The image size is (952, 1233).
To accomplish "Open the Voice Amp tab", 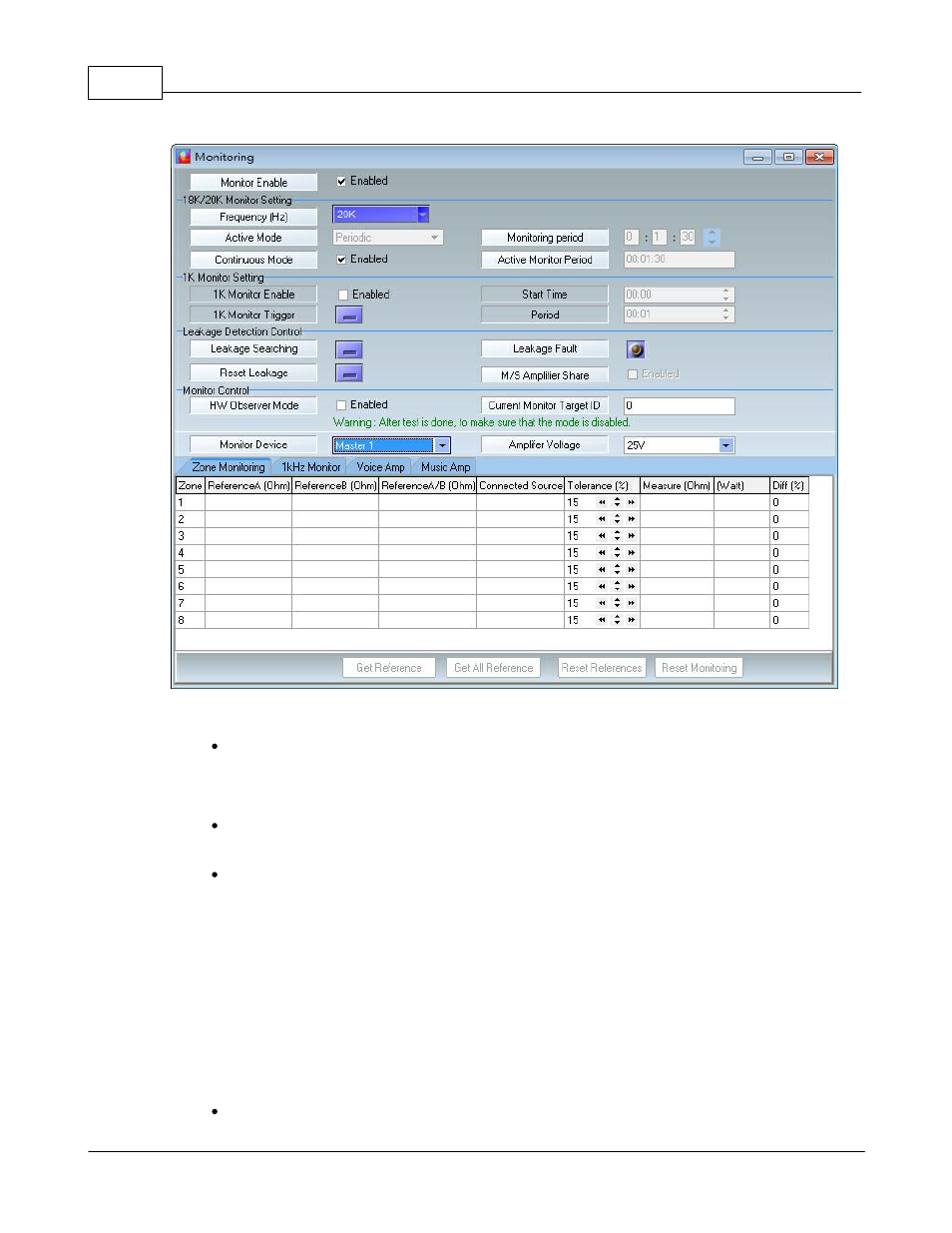I will pos(380,467).
